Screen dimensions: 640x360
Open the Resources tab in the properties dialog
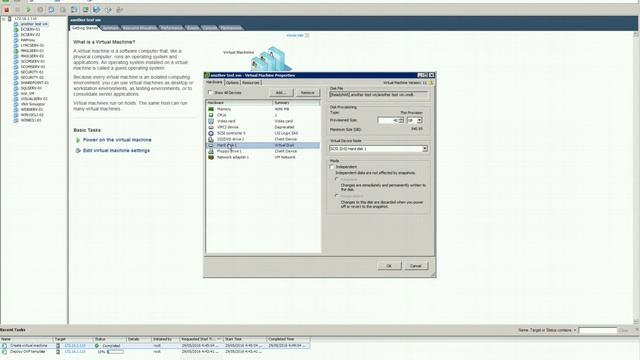pos(251,82)
